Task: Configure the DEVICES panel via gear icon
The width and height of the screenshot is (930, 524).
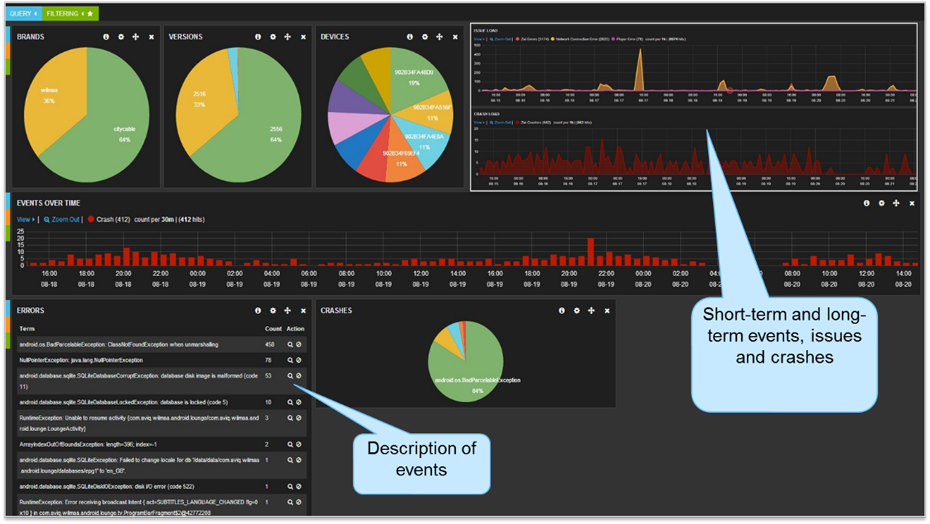Action: [x=425, y=37]
